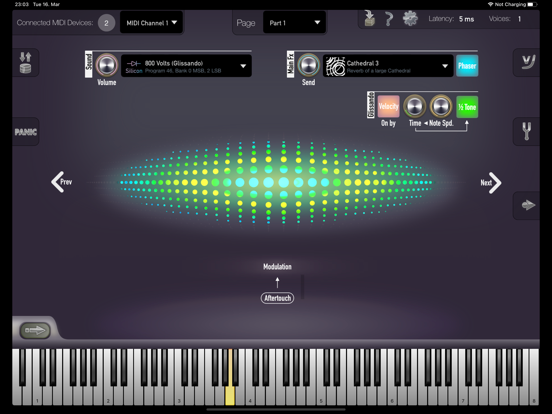The image size is (552, 414).
Task: Open the download/import box icon
Action: click(369, 18)
